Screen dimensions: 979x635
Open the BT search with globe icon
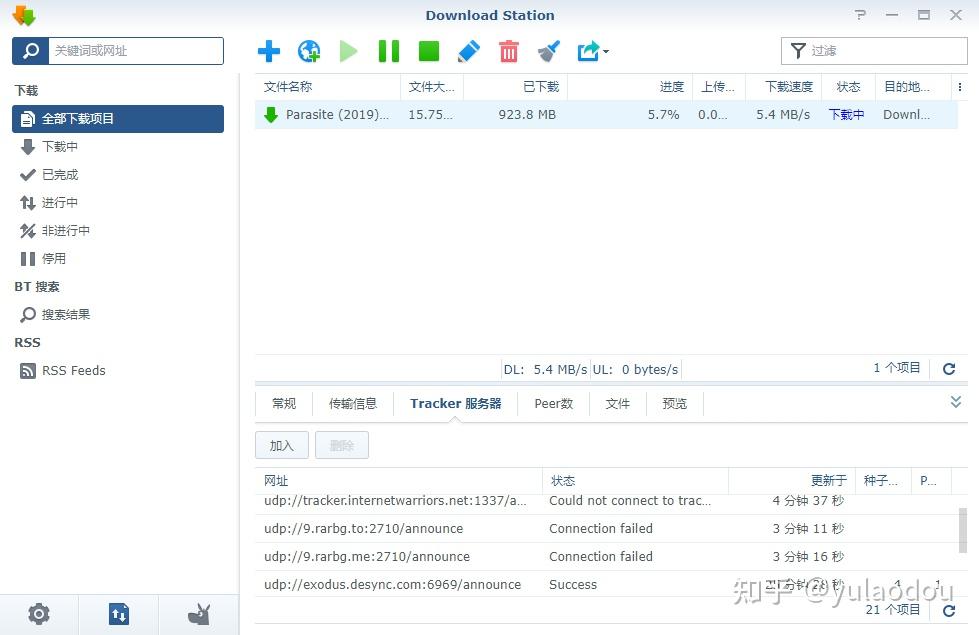[309, 51]
